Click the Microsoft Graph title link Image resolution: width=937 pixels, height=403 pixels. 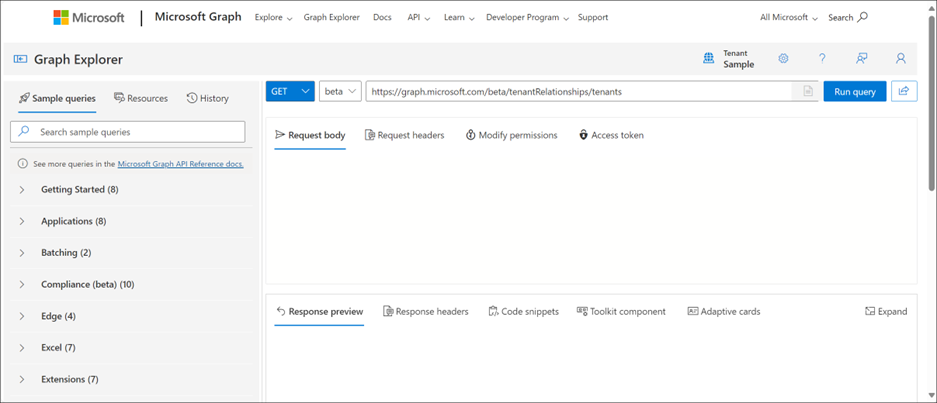(198, 17)
